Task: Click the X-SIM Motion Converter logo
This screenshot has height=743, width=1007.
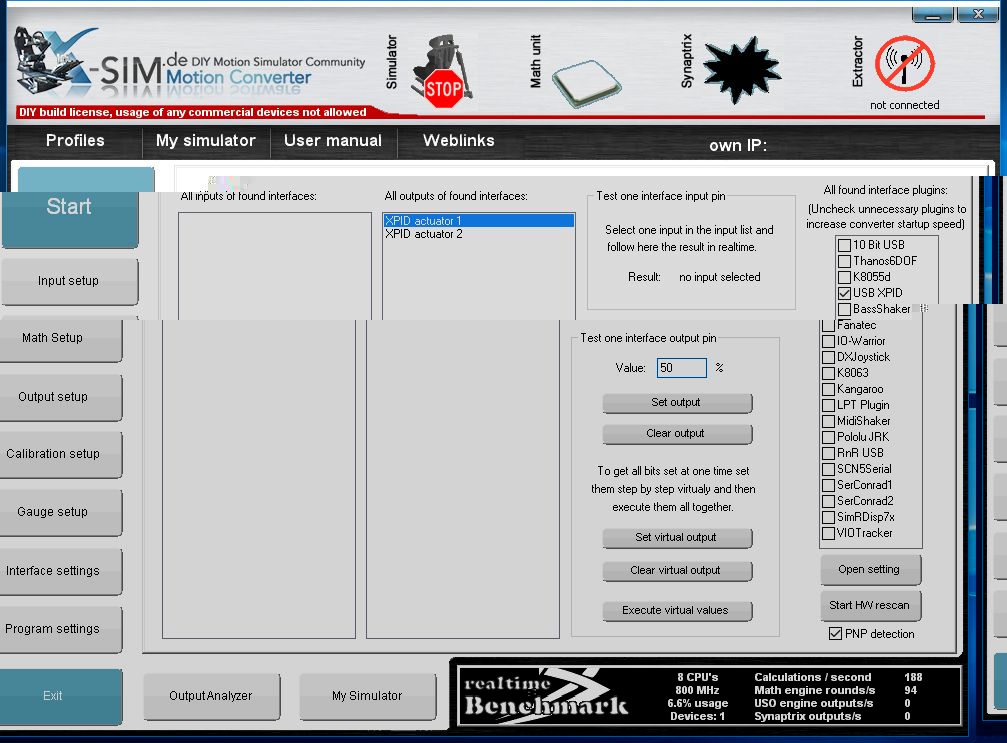Action: pyautogui.click(x=190, y=68)
